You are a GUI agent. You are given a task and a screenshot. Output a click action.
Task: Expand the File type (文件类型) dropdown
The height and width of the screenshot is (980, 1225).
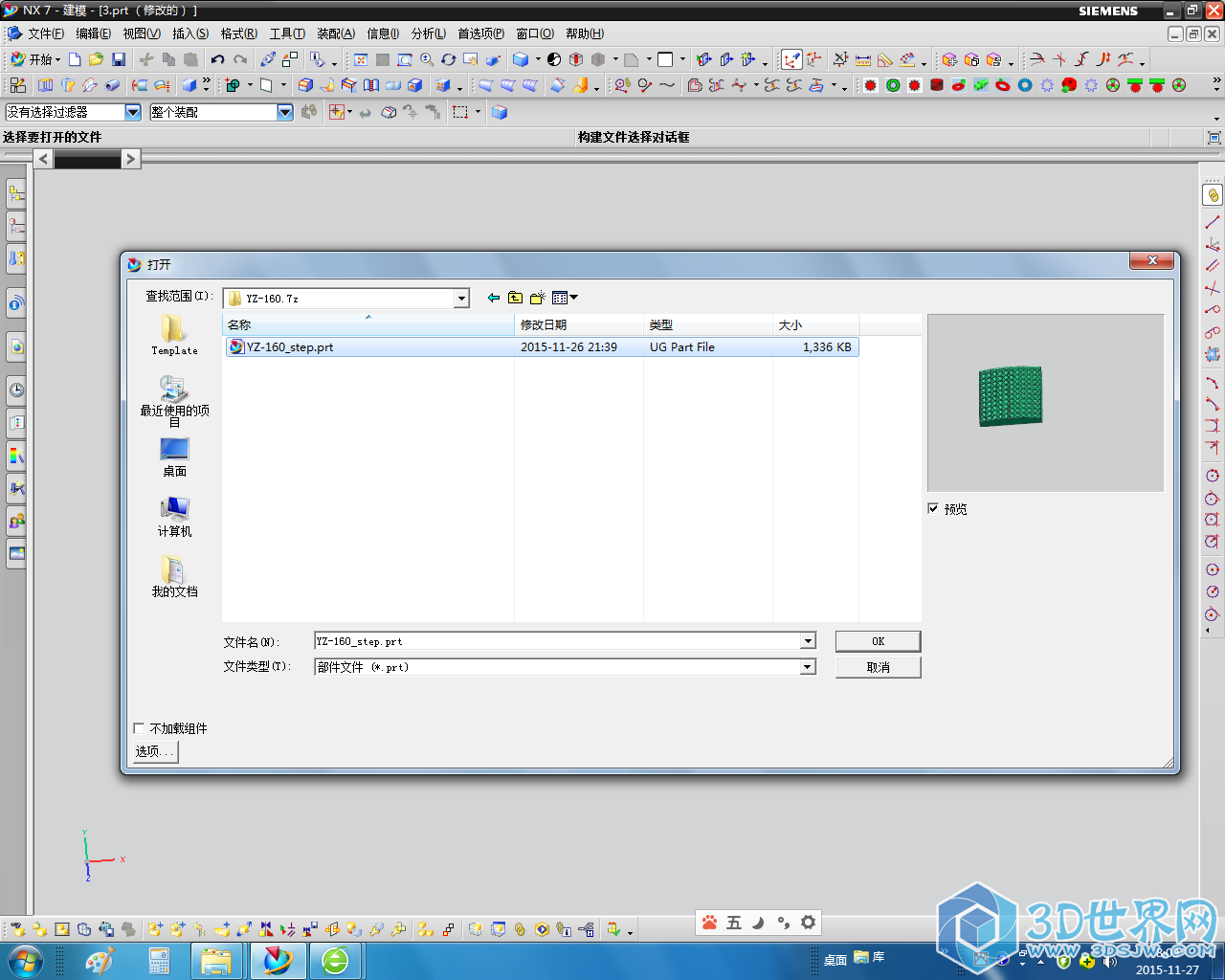click(x=808, y=667)
